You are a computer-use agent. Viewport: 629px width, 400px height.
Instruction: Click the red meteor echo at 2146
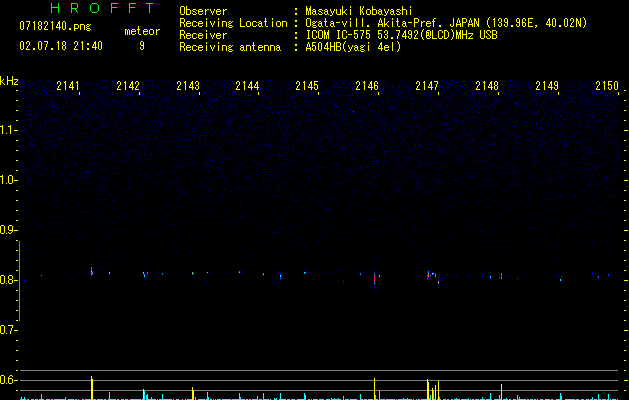pyautogui.click(x=374, y=278)
